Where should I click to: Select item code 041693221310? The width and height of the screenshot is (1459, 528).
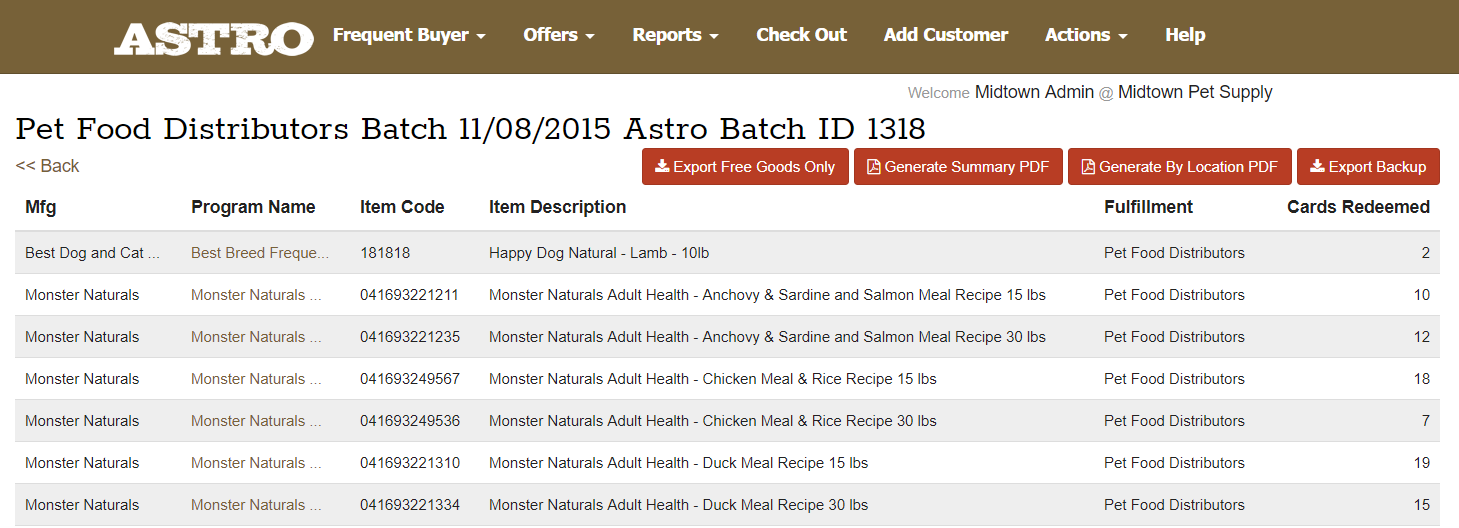410,463
